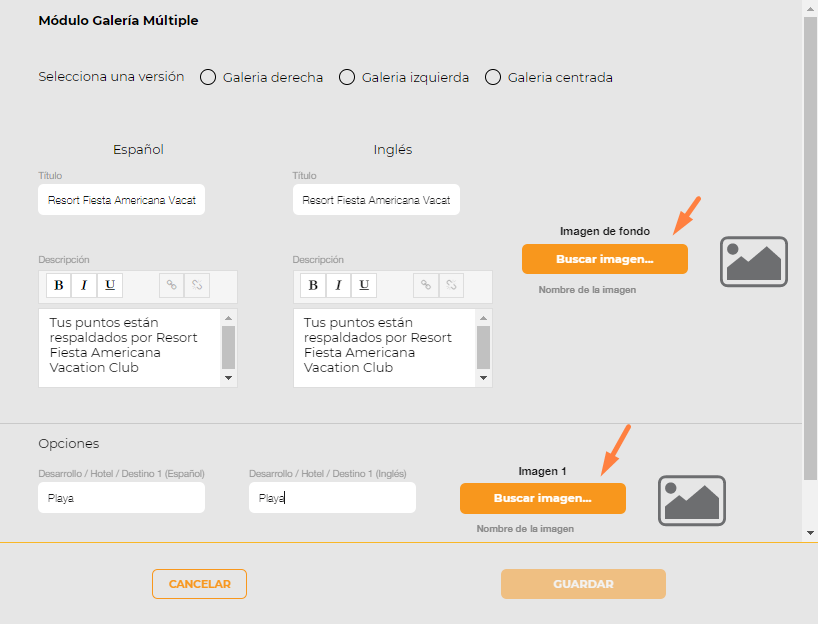This screenshot has width=818, height=624.
Task: Click Buscar imagen for Imagen 1
Action: click(543, 498)
